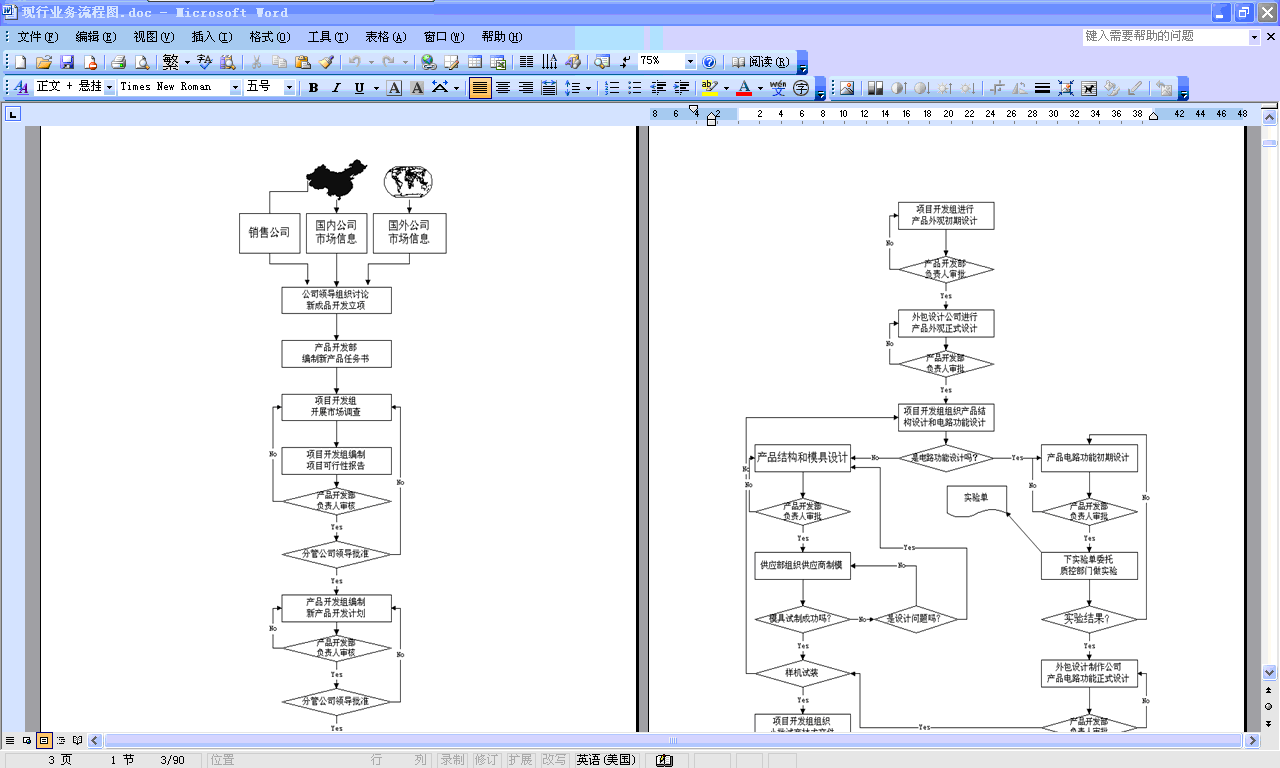Open the 表格 (Table) menu
Viewport: 1280px width, 768px height.
385,37
